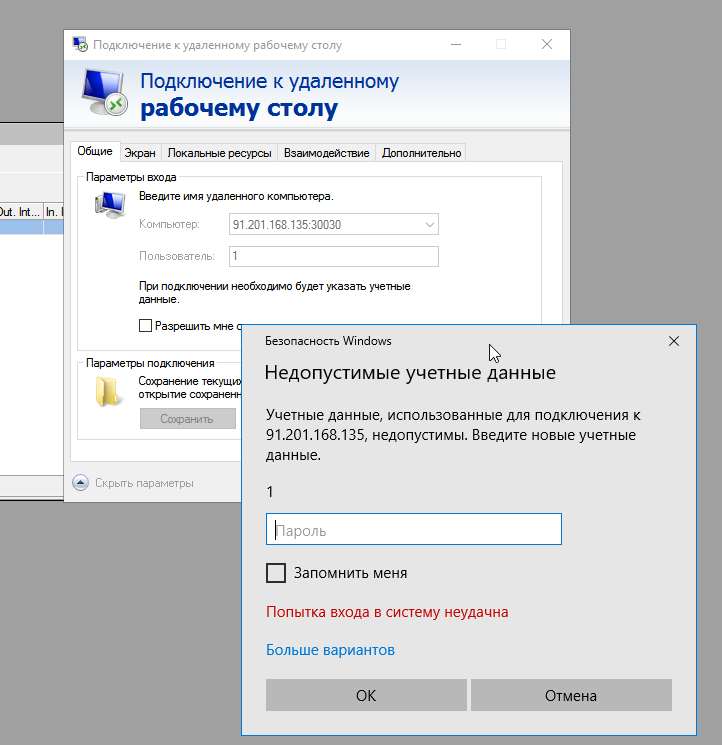Image resolution: width=722 pixels, height=745 pixels.
Task: Click Скрыть параметры label
Action: point(144,483)
